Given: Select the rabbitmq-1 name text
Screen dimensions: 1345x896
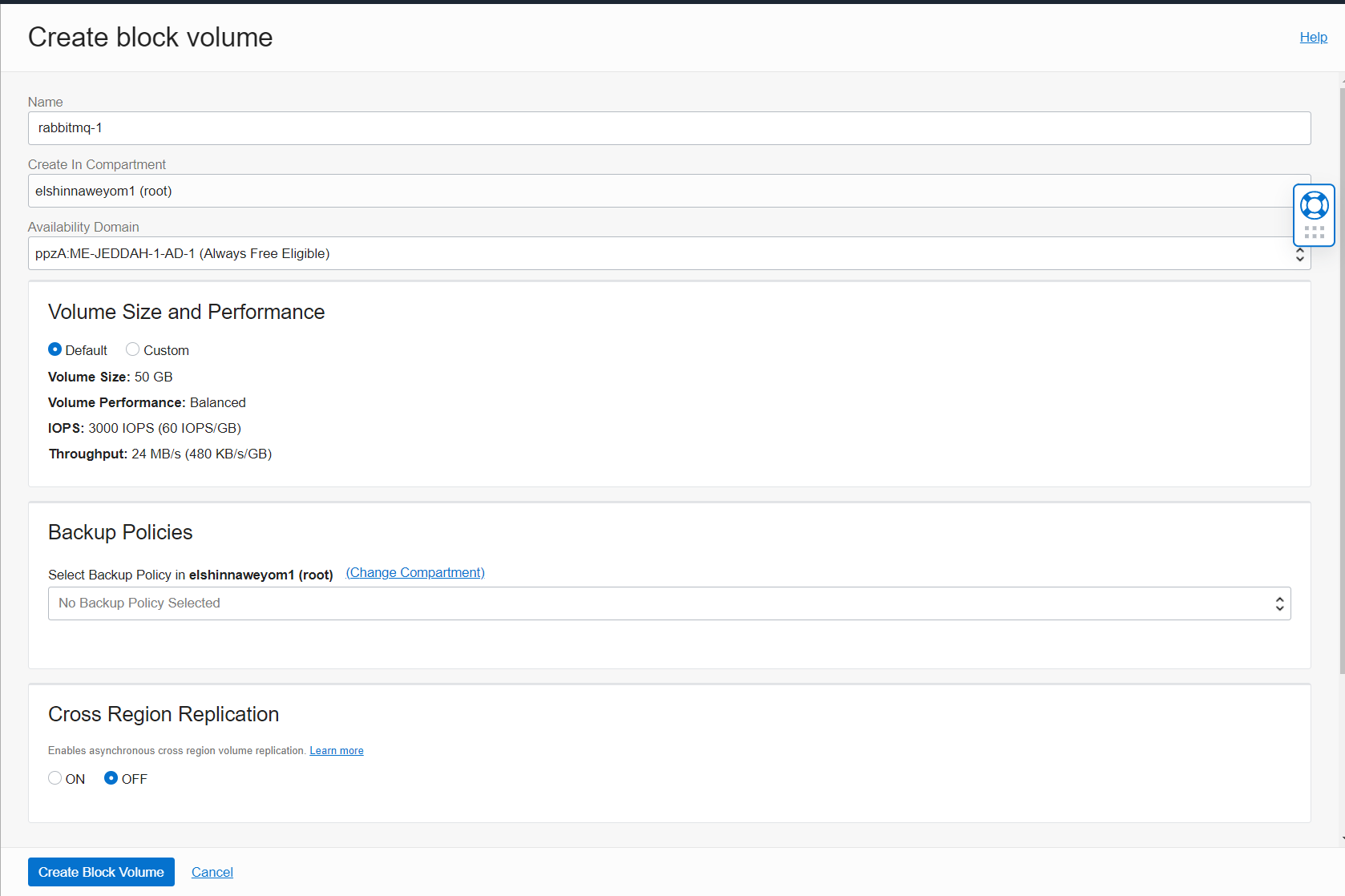Looking at the screenshot, I should click(71, 128).
